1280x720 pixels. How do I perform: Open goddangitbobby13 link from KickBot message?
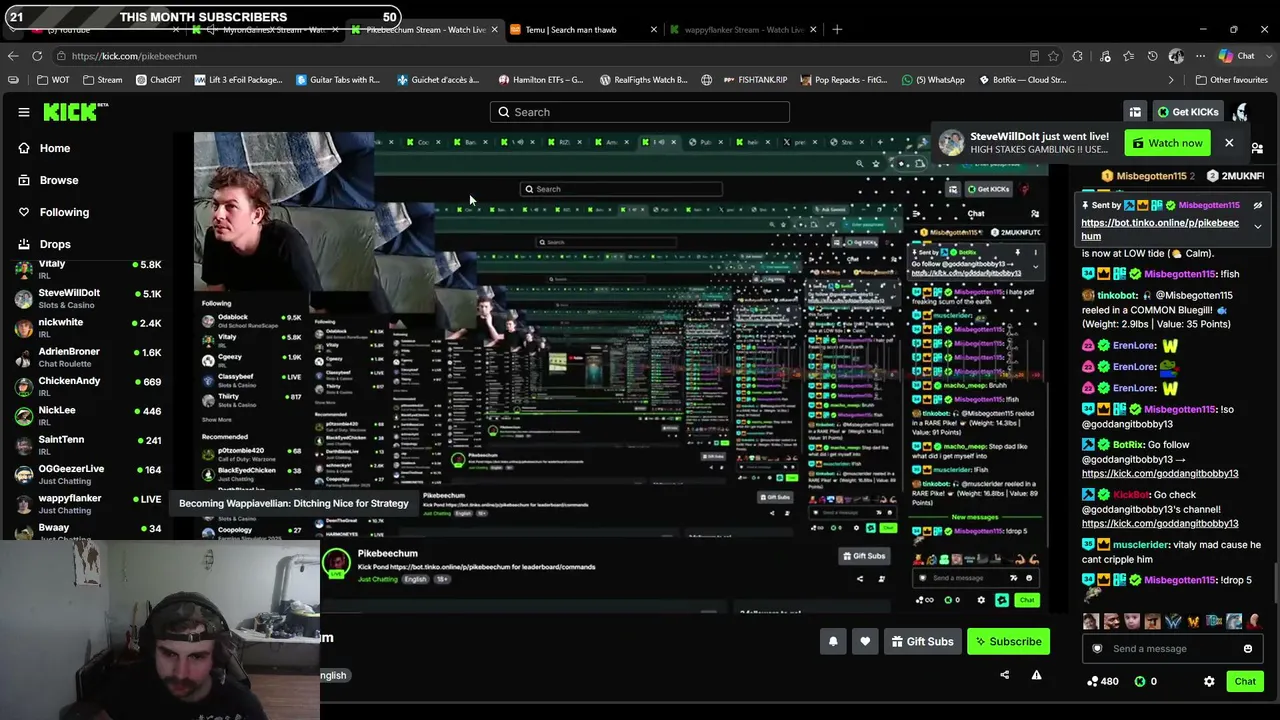point(1160,523)
